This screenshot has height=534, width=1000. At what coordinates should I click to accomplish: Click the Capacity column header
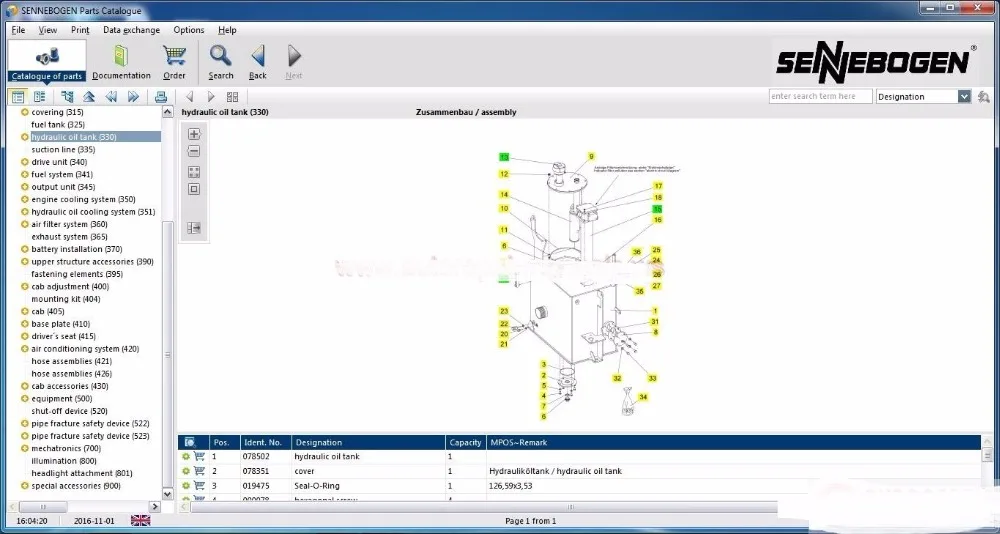[x=466, y=442]
